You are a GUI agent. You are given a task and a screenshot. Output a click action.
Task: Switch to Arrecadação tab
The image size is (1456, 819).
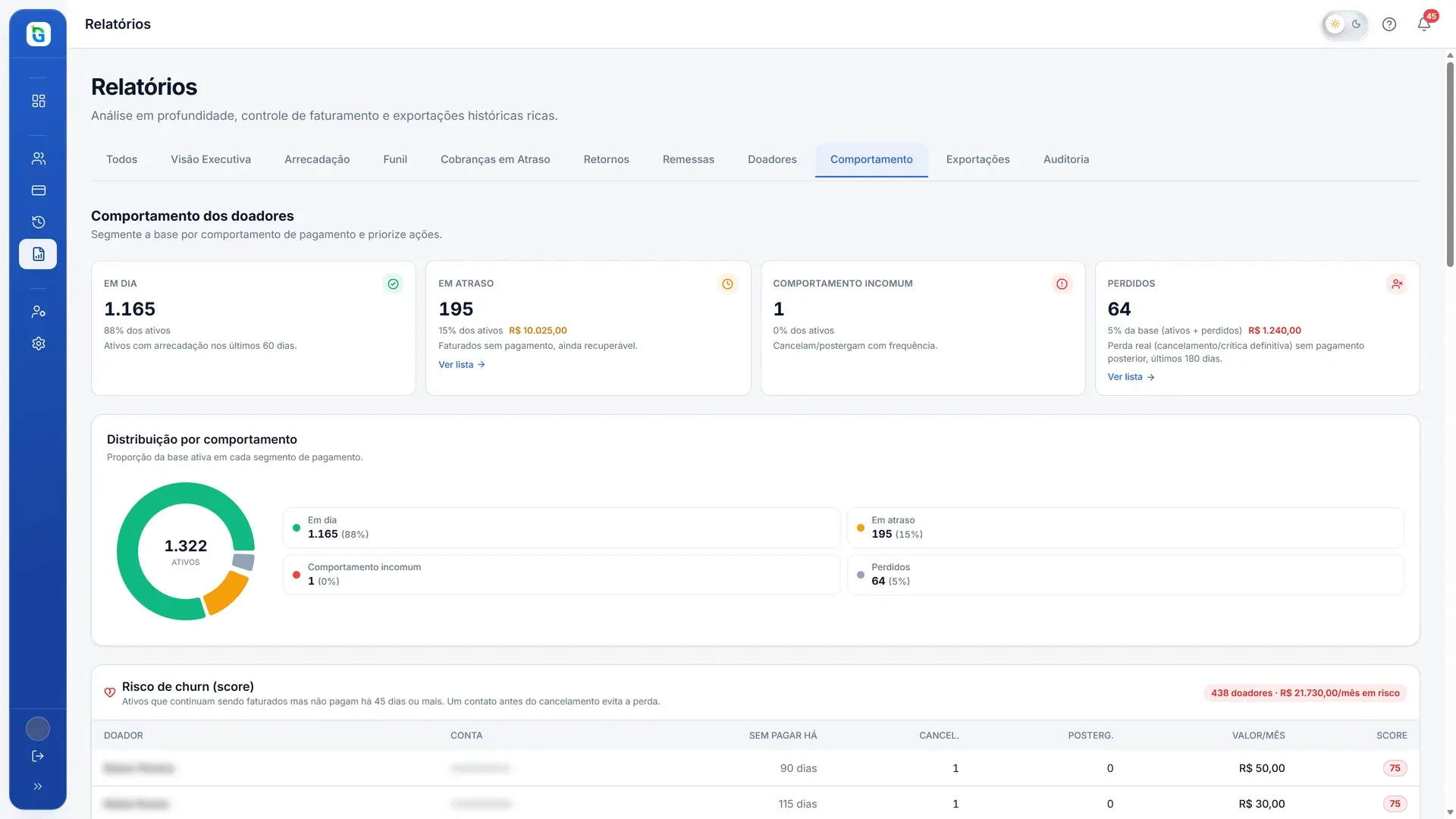click(x=317, y=159)
